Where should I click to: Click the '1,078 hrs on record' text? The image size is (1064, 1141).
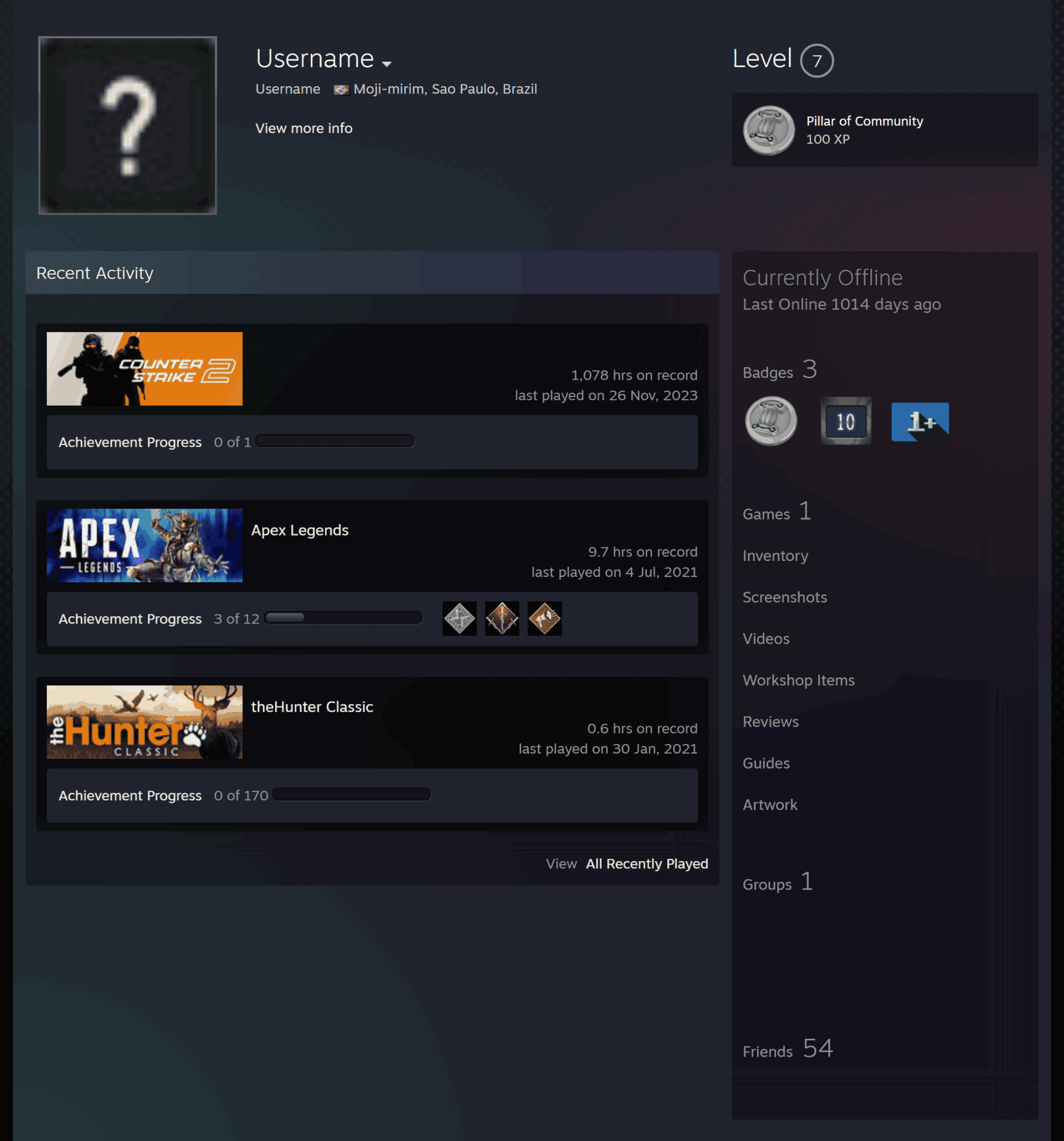point(634,375)
